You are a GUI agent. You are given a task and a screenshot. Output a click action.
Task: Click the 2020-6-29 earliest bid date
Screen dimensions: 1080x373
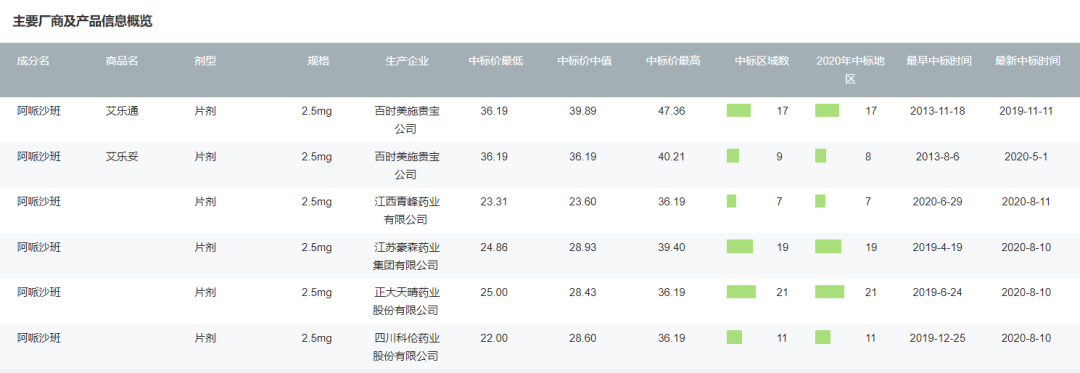click(937, 202)
